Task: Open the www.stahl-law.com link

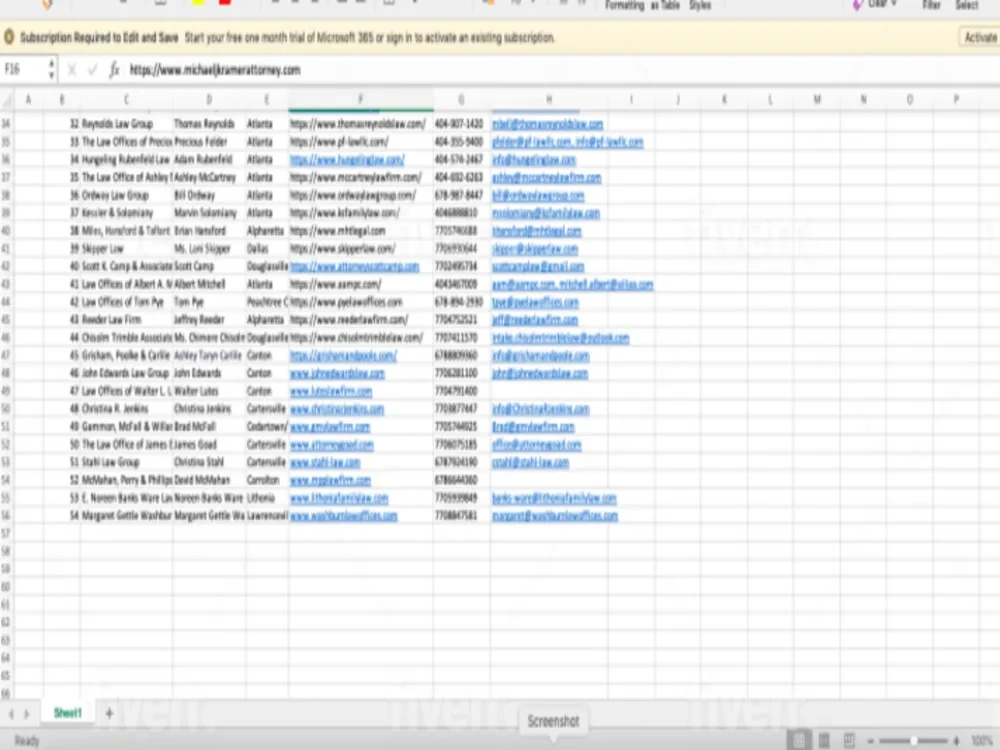Action: coord(325,462)
